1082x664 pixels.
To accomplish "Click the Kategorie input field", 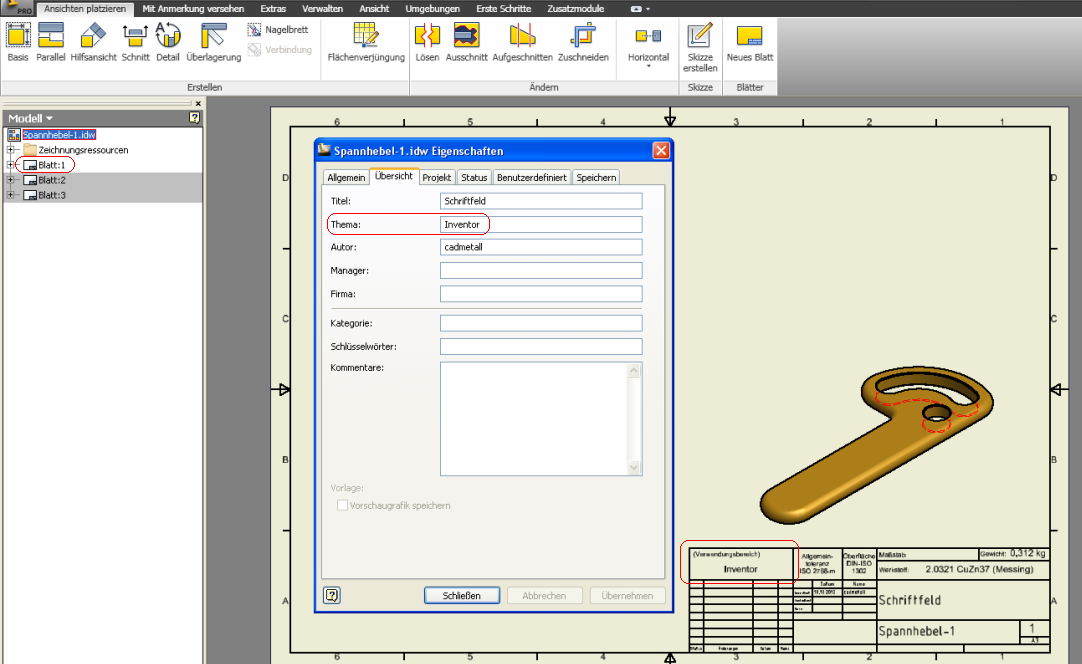I will pos(541,323).
